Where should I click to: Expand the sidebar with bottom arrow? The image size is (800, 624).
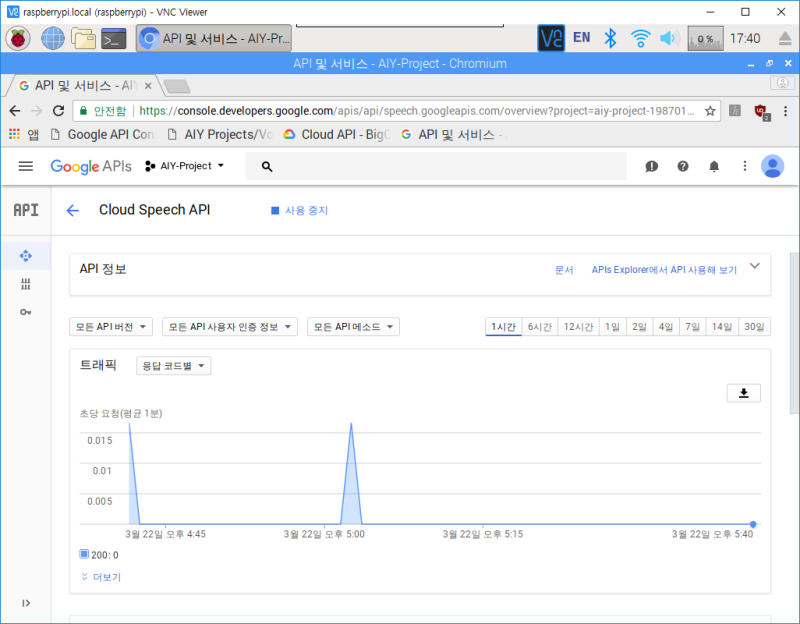(26, 603)
